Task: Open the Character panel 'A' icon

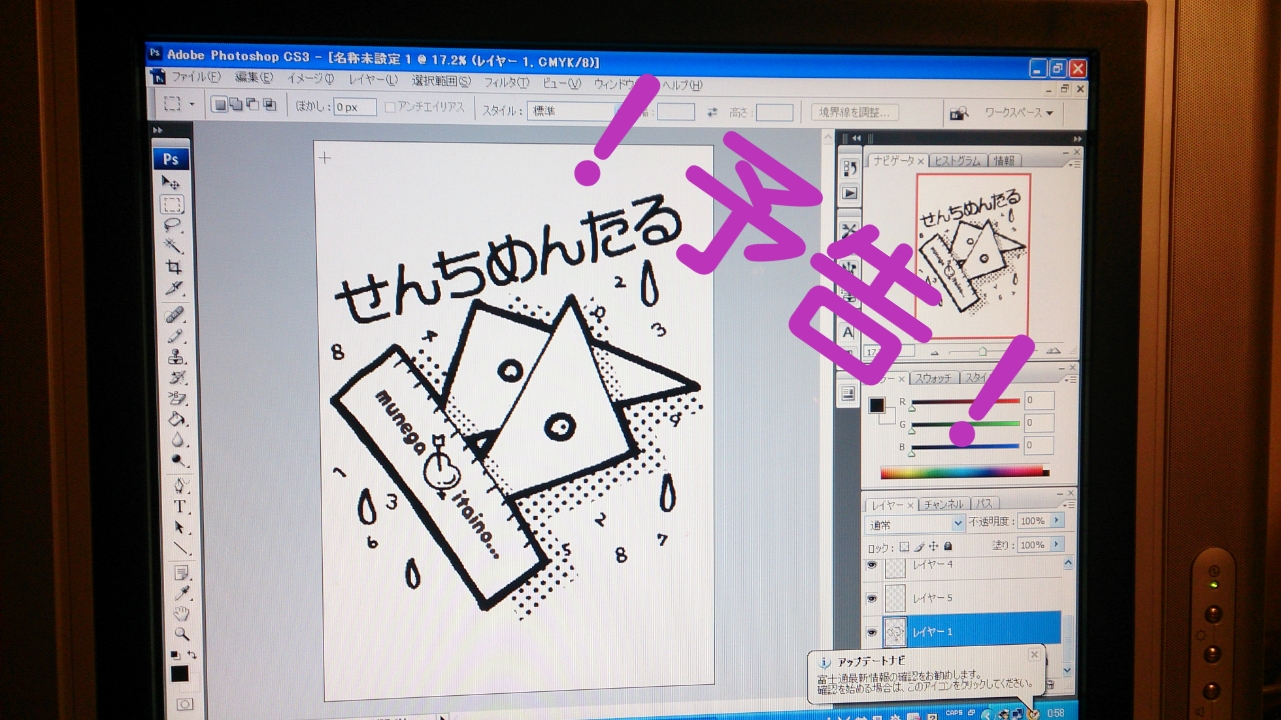Action: tap(848, 332)
